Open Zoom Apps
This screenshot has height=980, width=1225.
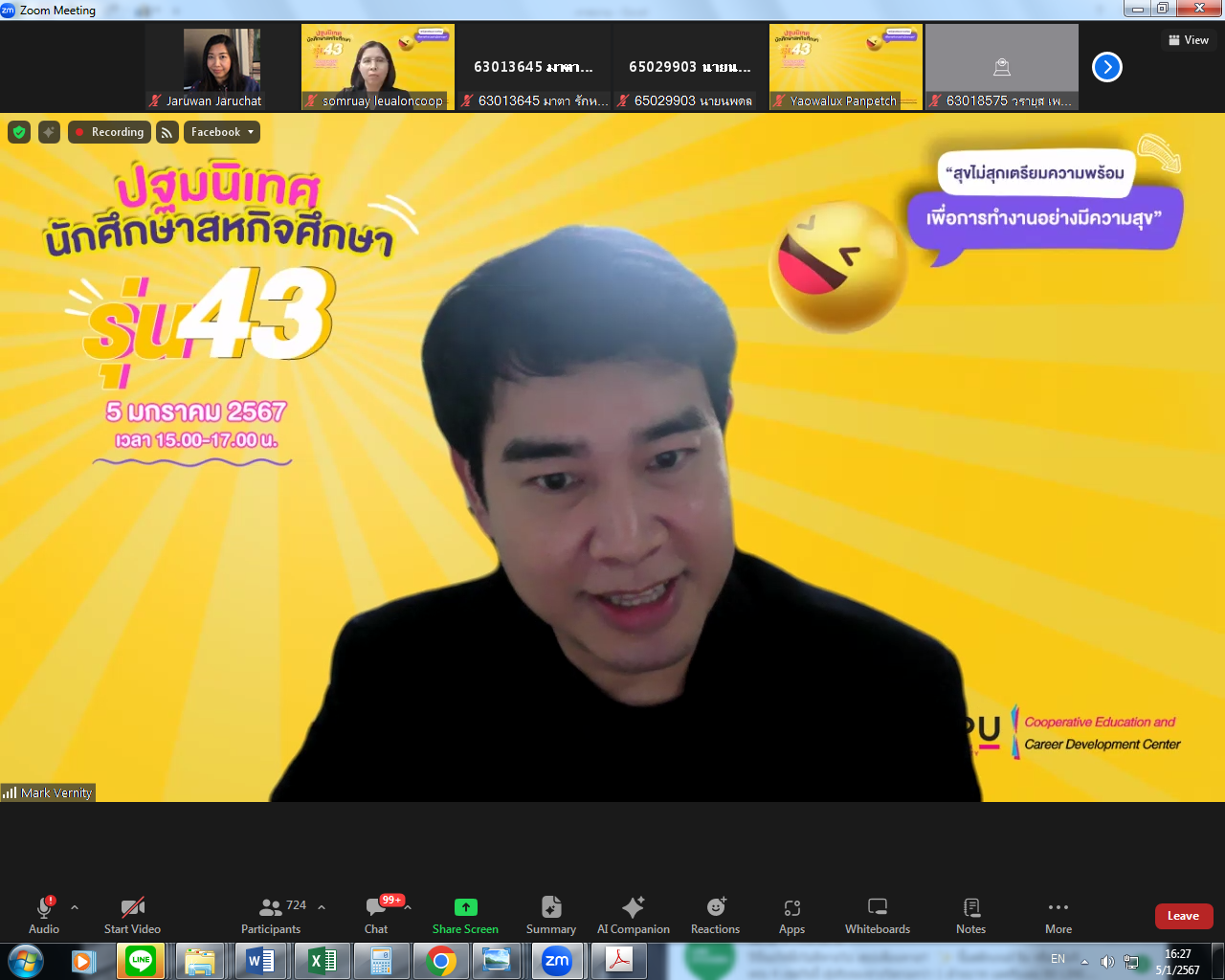tap(791, 915)
